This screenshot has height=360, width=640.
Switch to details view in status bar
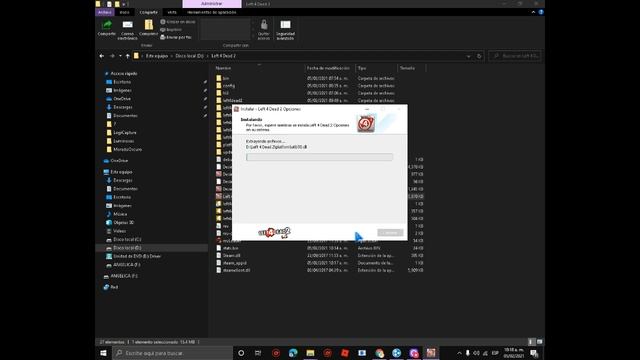coord(531,342)
